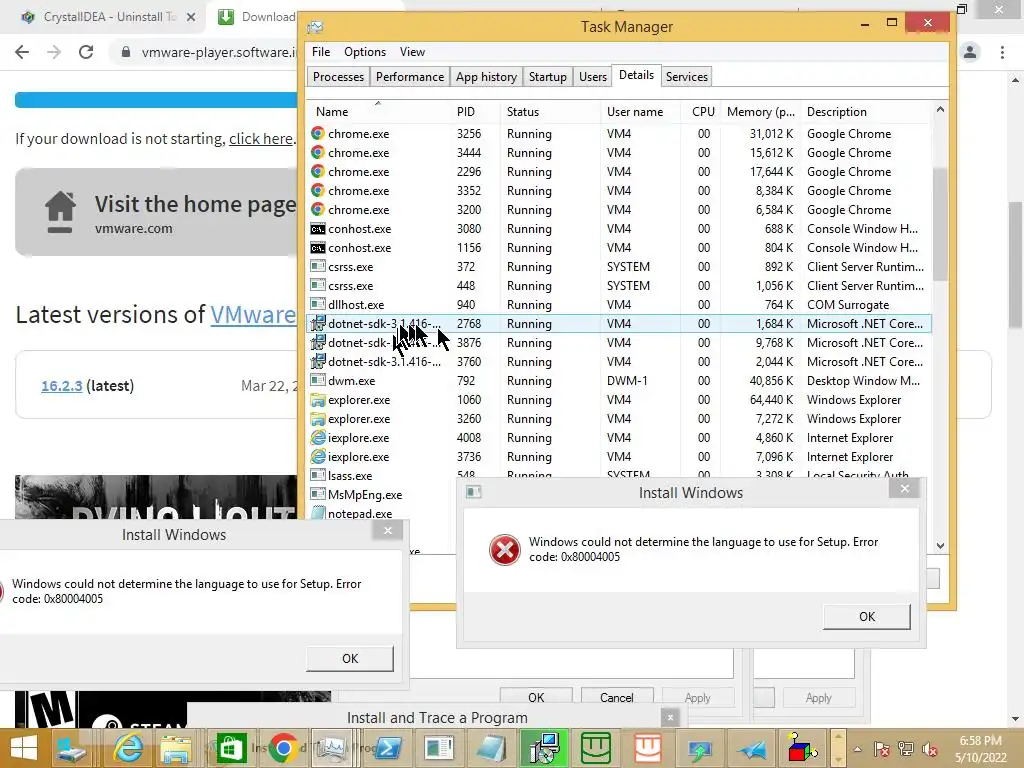1024x768 pixels.
Task: Sort by the Name column header
Action: pos(378,112)
